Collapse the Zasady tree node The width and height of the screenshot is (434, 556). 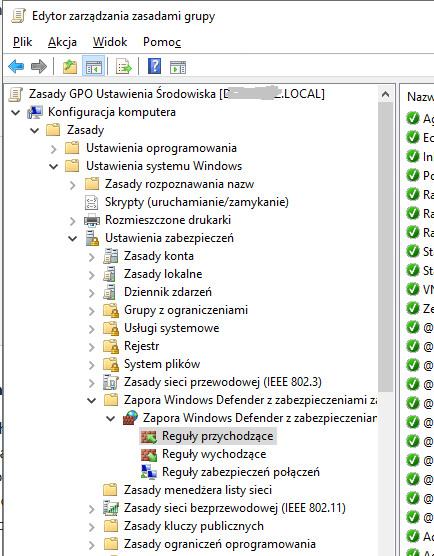(34, 131)
